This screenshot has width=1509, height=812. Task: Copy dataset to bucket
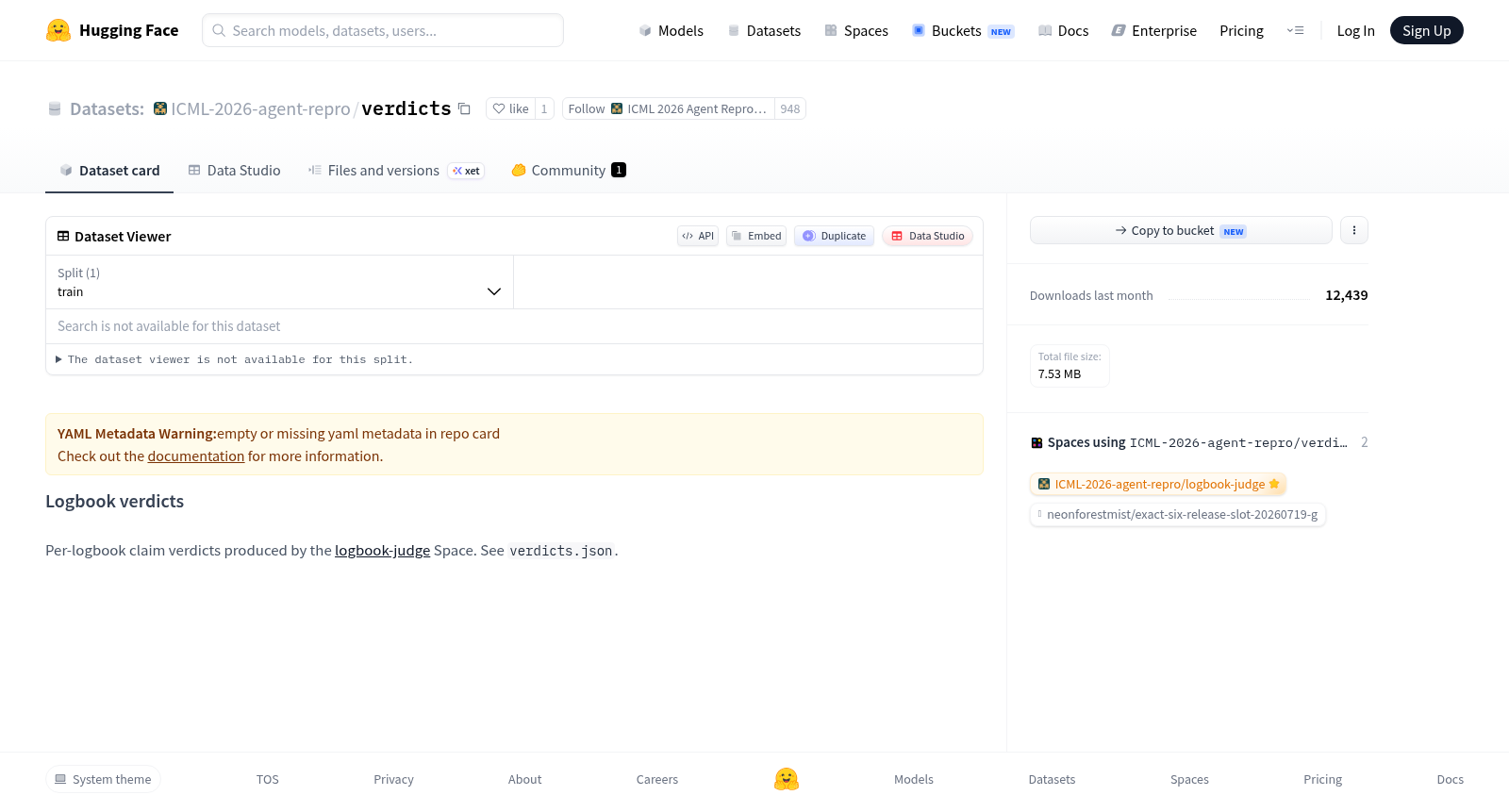click(1181, 230)
